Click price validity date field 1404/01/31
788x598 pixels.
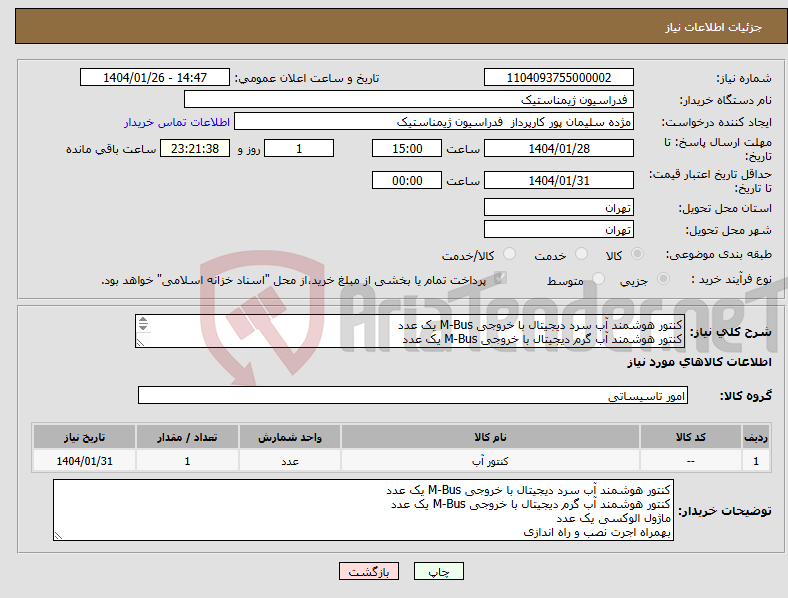(x=558, y=180)
